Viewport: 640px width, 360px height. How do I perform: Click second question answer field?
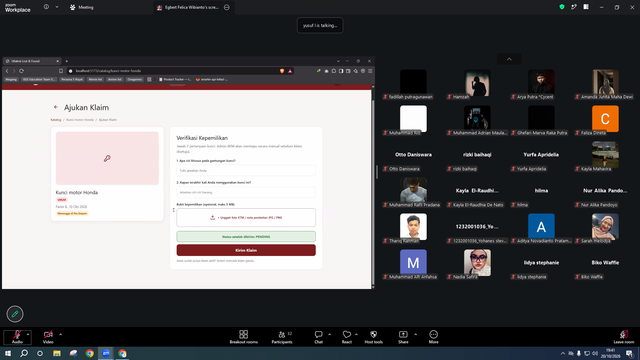246,192
